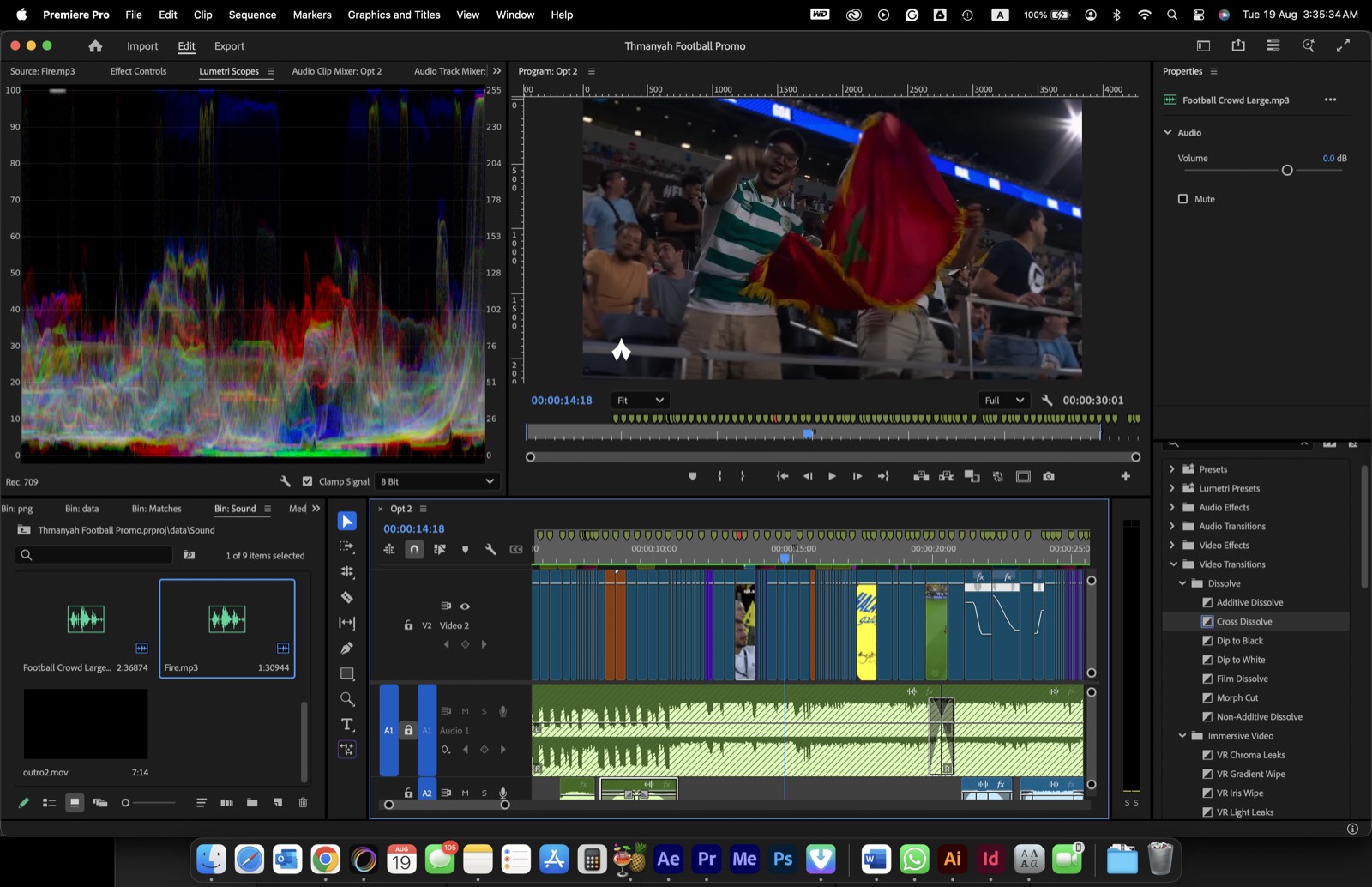Mute the Audio 1 track
This screenshot has height=887, width=1372.
[465, 711]
